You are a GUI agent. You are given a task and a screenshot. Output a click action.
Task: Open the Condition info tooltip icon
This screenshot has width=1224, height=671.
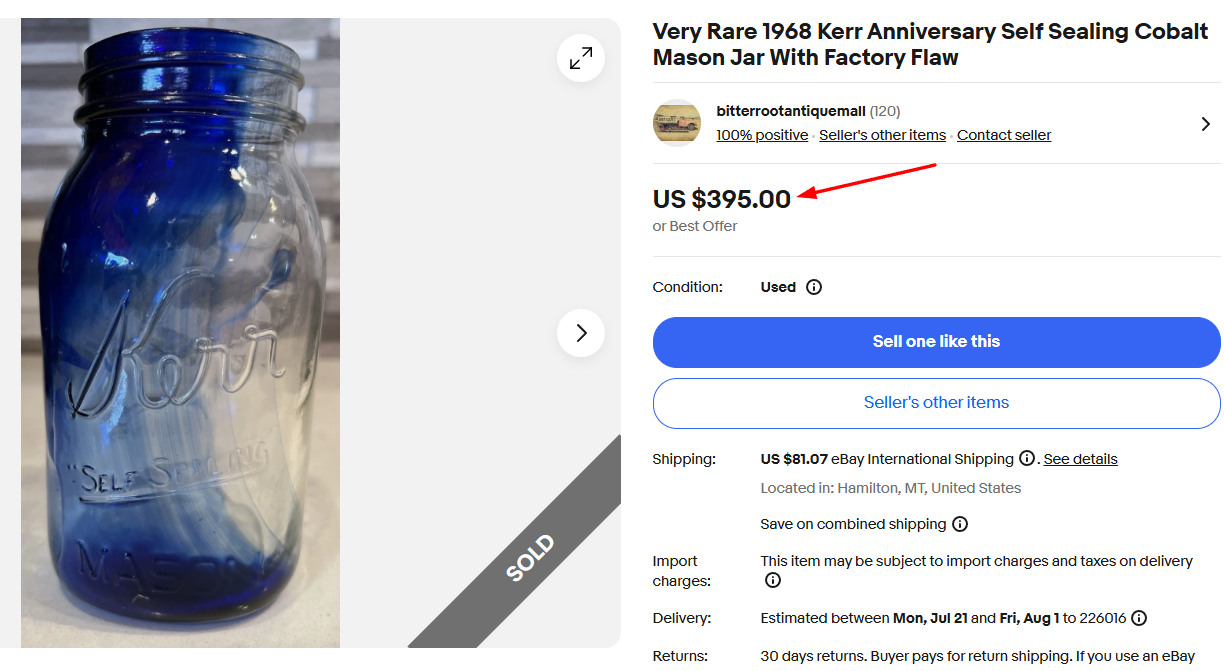click(814, 287)
